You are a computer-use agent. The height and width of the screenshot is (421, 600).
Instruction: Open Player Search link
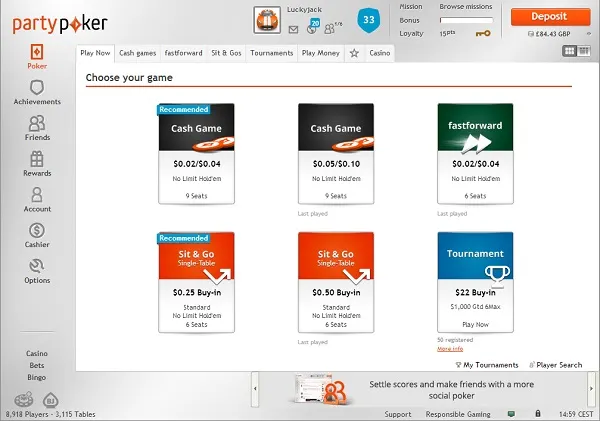tap(556, 365)
